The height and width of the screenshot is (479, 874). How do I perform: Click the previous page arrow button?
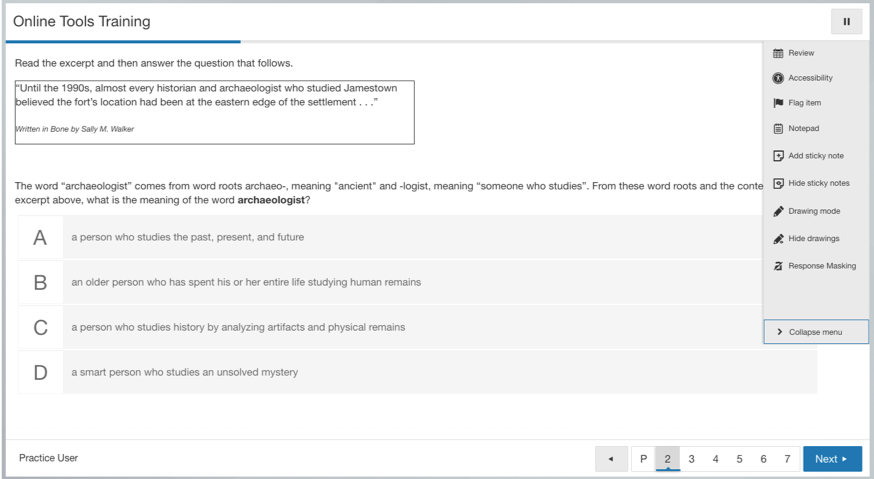click(611, 459)
